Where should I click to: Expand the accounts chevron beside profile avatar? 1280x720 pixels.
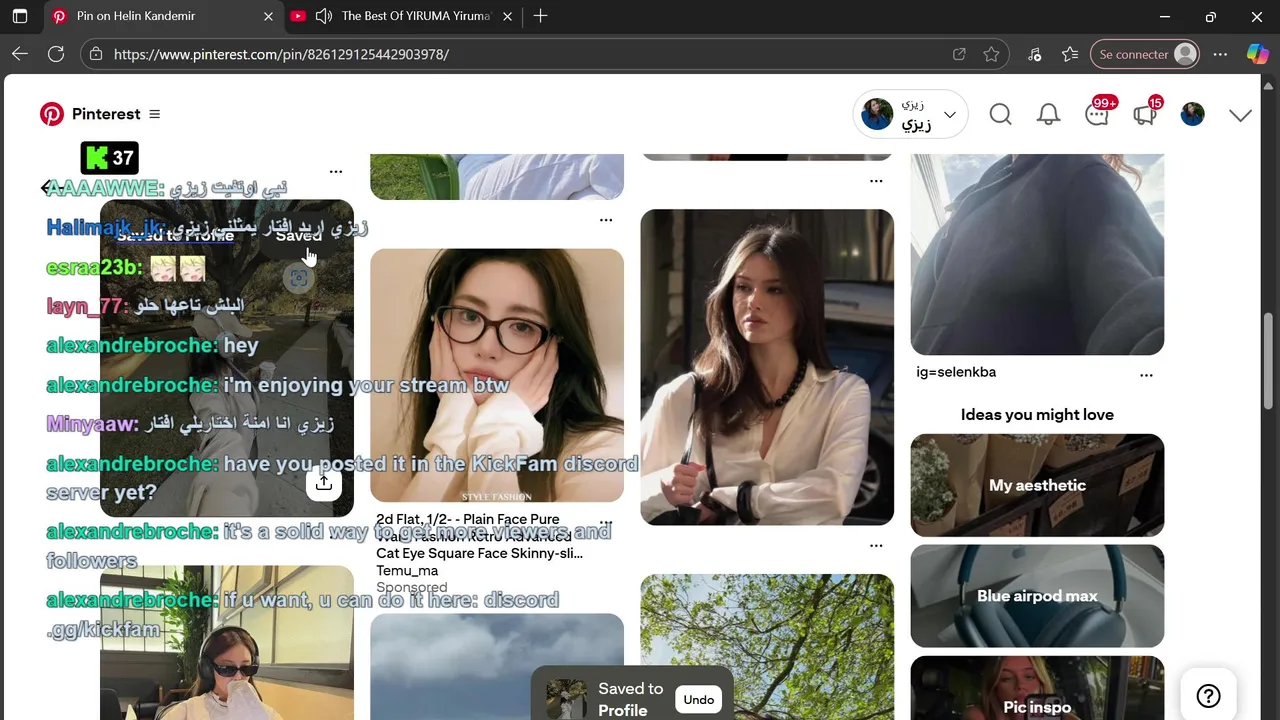[1240, 115]
